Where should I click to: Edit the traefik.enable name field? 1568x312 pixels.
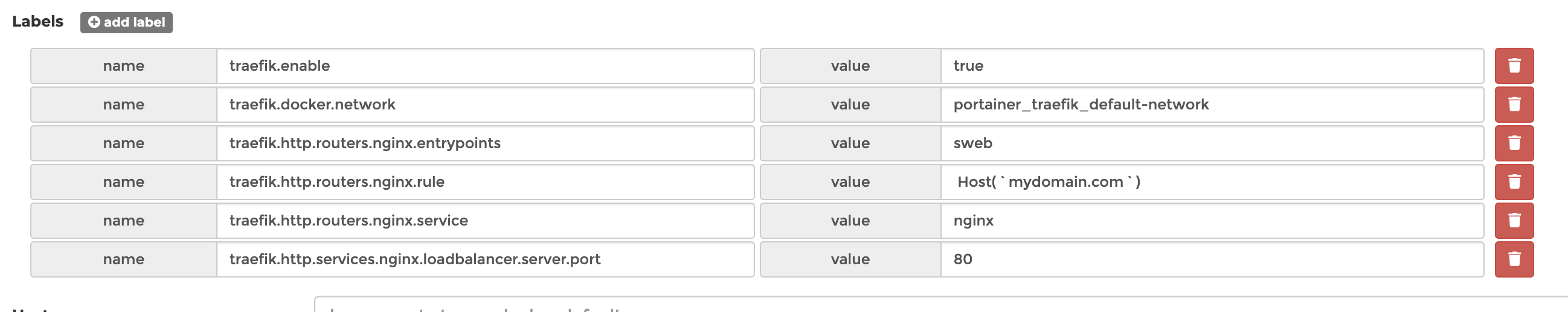coord(484,66)
